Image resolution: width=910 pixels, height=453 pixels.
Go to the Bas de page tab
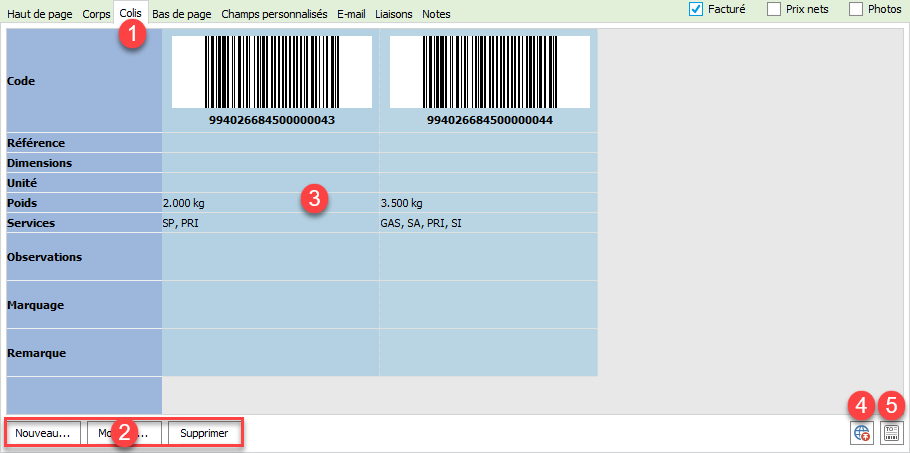[182, 14]
